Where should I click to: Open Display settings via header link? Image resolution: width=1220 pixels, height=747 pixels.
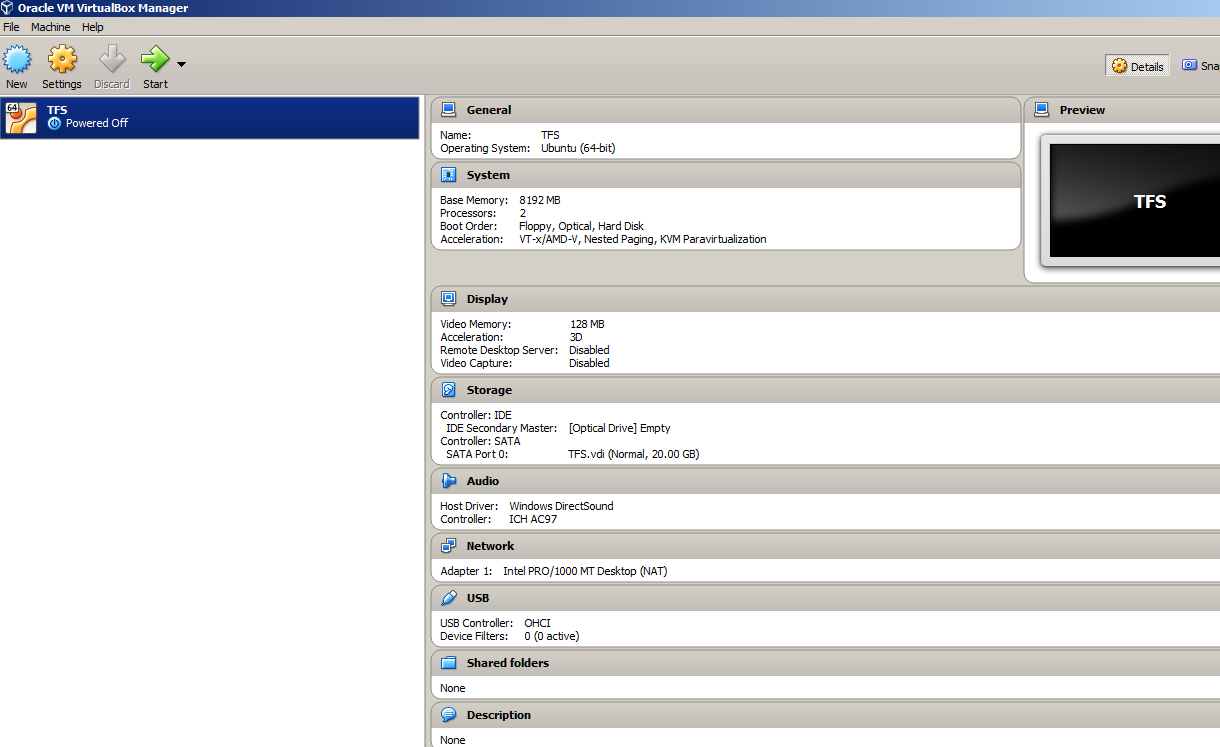[487, 299]
